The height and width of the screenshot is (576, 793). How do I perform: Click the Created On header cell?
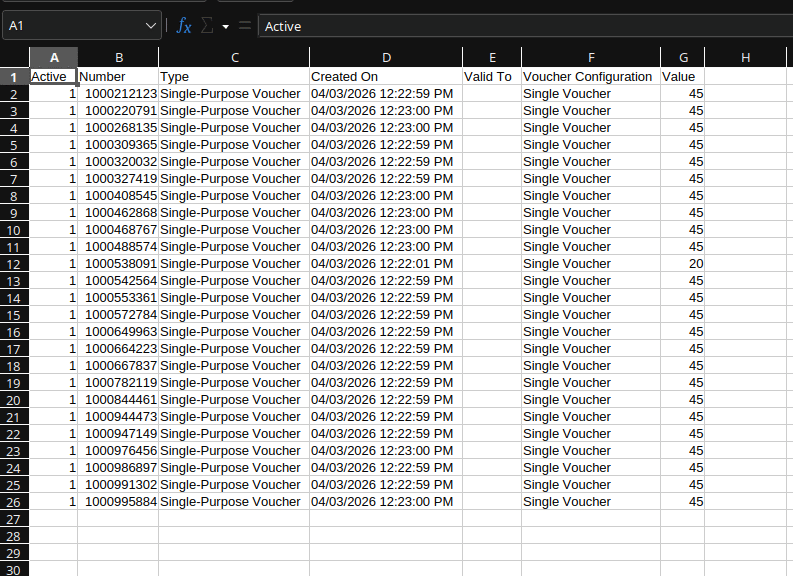pyautogui.click(x=386, y=76)
